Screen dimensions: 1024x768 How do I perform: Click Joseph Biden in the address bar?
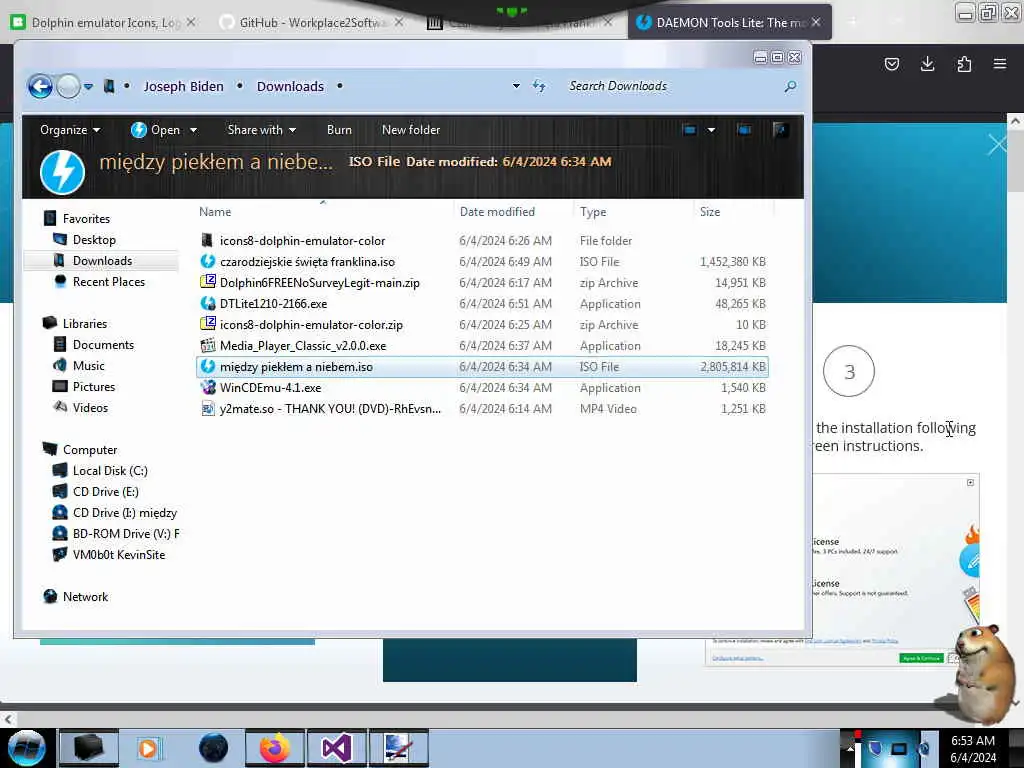tap(184, 86)
